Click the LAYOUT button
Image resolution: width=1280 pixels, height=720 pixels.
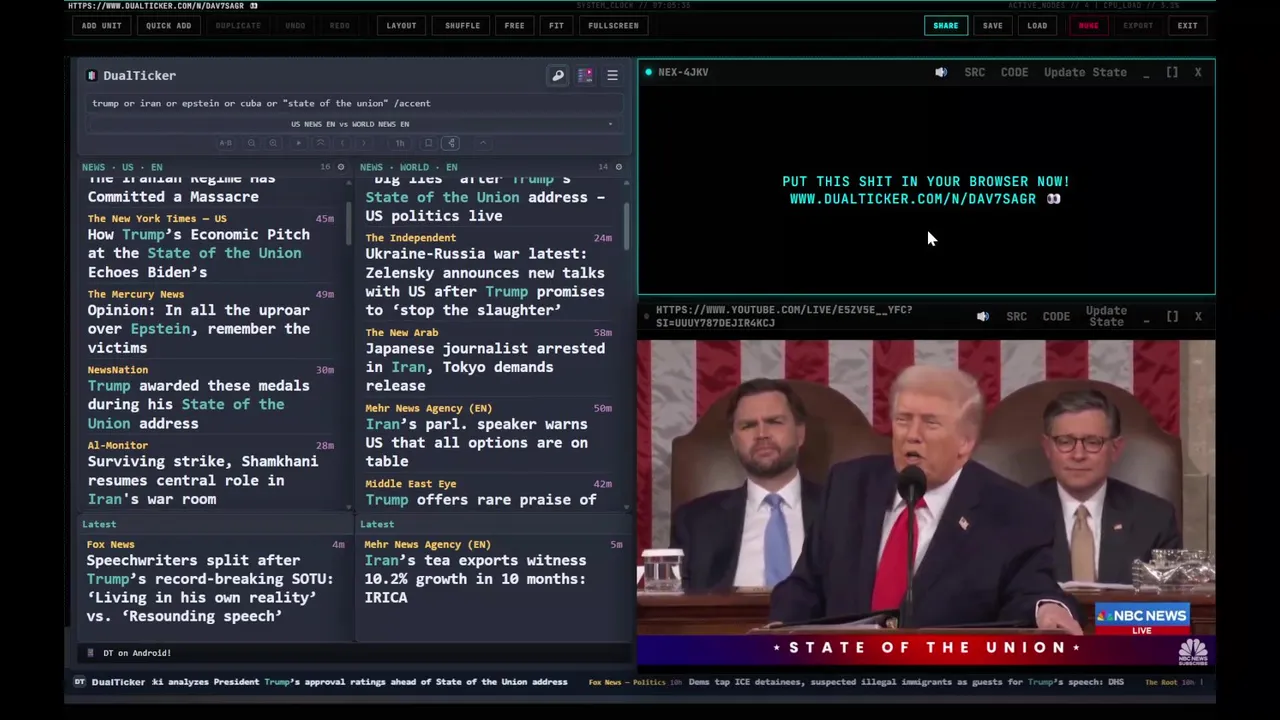401,26
